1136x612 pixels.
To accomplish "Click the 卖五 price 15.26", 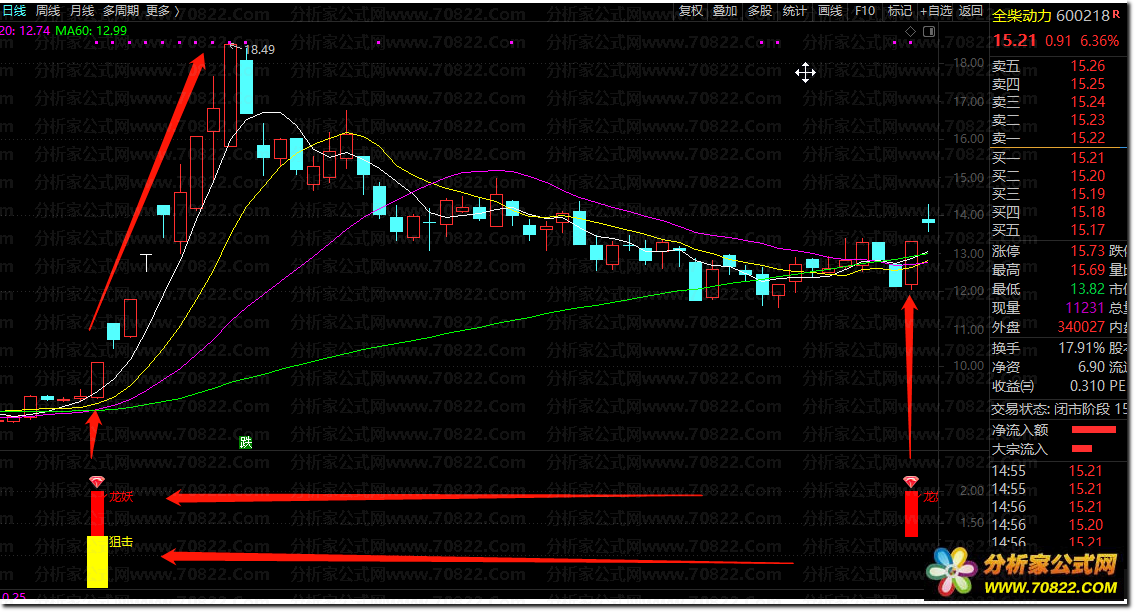I will click(1087, 66).
